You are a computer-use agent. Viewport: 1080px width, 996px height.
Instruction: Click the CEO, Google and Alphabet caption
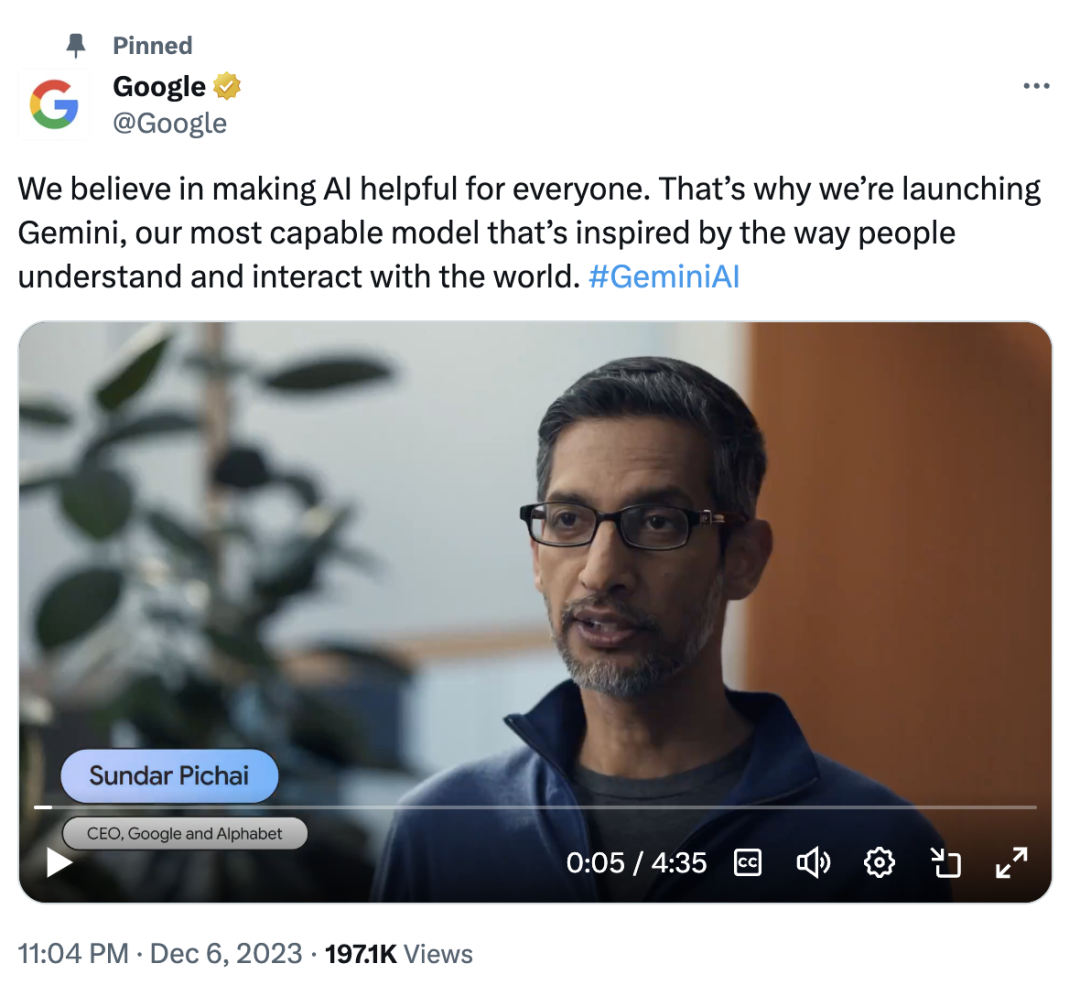tap(184, 833)
